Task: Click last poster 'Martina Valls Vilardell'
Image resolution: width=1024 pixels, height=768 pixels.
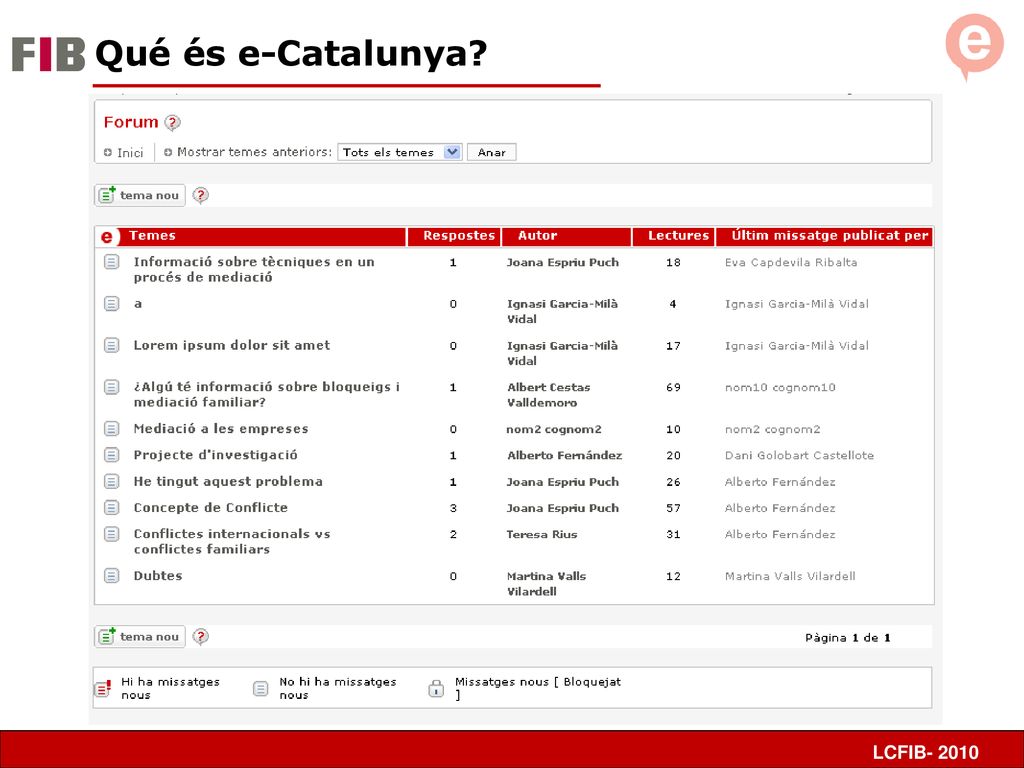Action: (790, 576)
